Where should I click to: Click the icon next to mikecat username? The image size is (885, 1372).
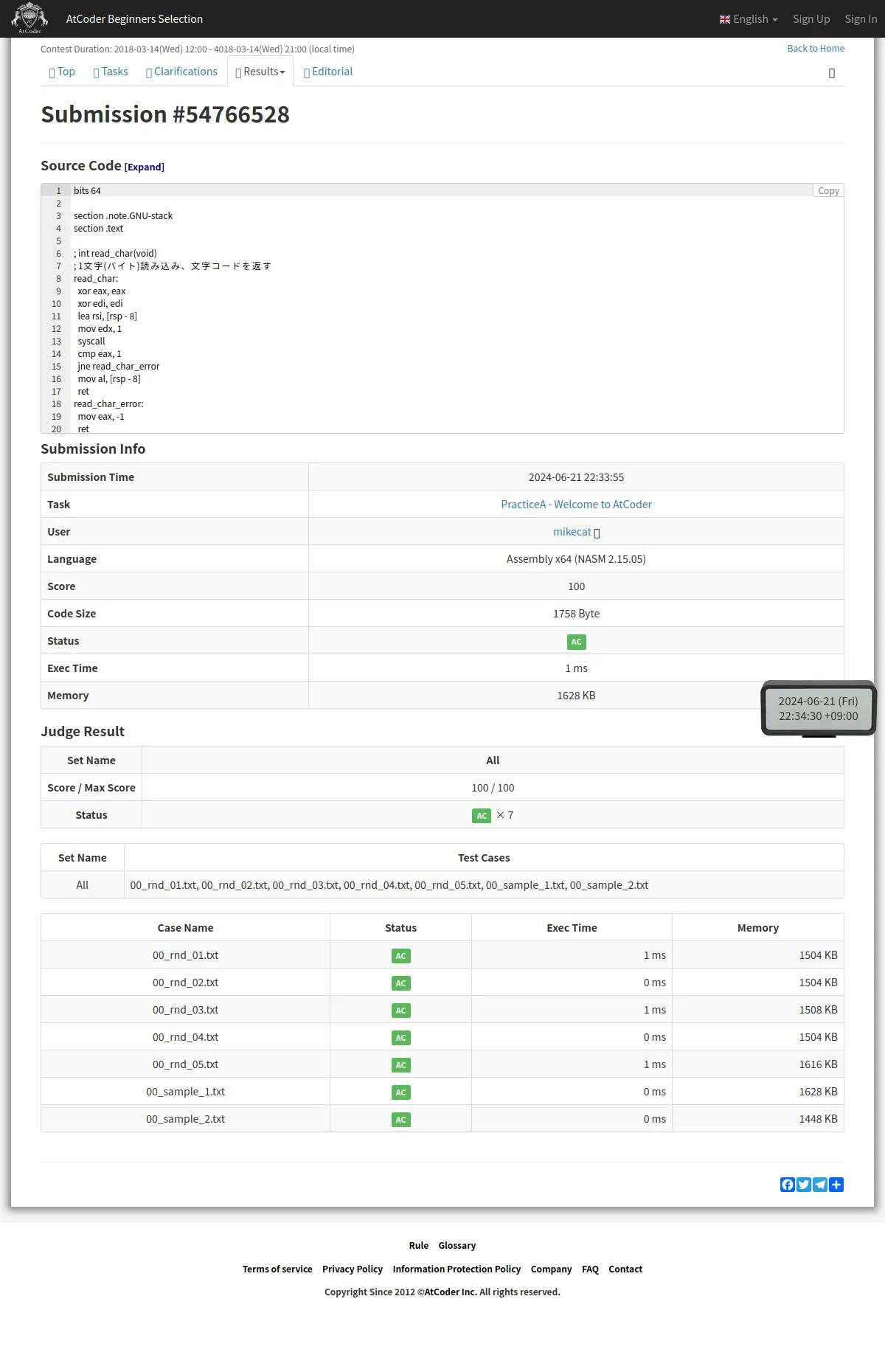(x=597, y=533)
